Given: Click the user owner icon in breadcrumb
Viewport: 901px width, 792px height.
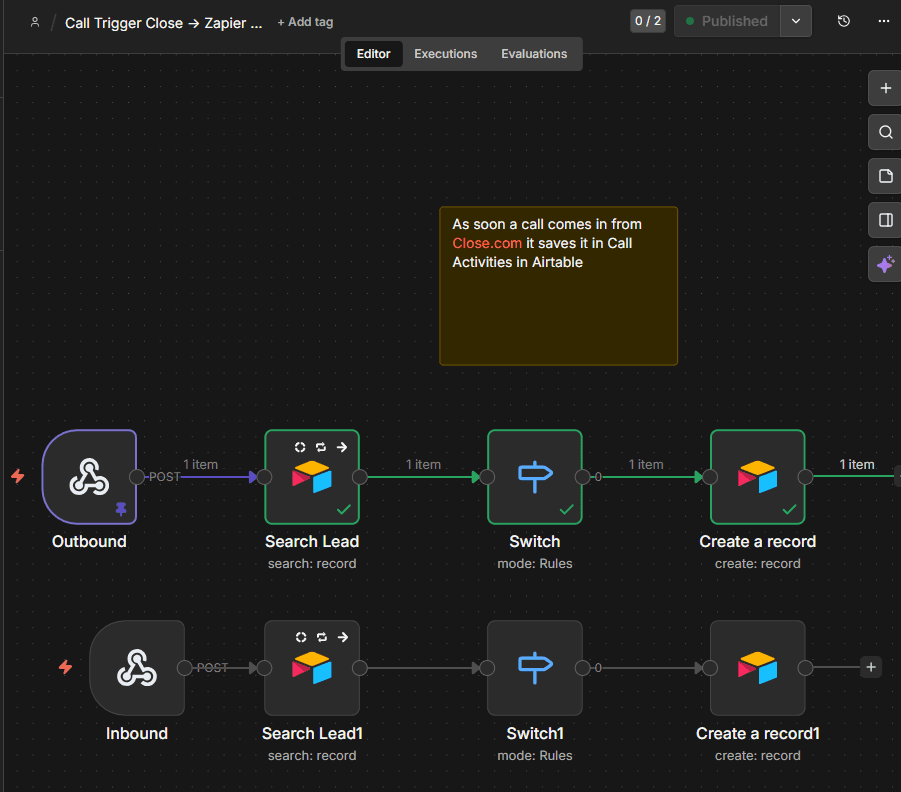Looking at the screenshot, I should coord(35,22).
